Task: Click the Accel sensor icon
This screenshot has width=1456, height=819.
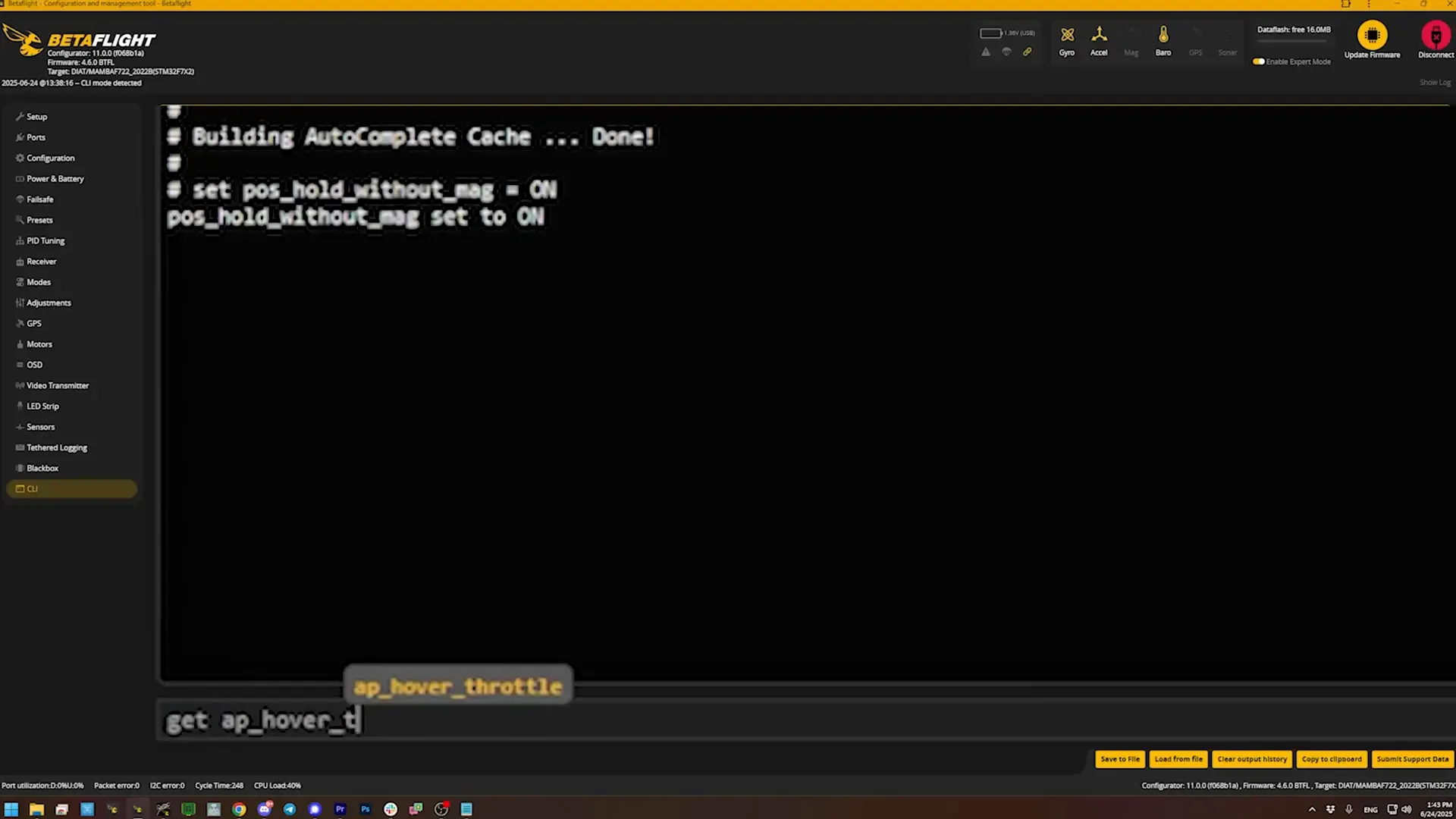Action: [1099, 42]
